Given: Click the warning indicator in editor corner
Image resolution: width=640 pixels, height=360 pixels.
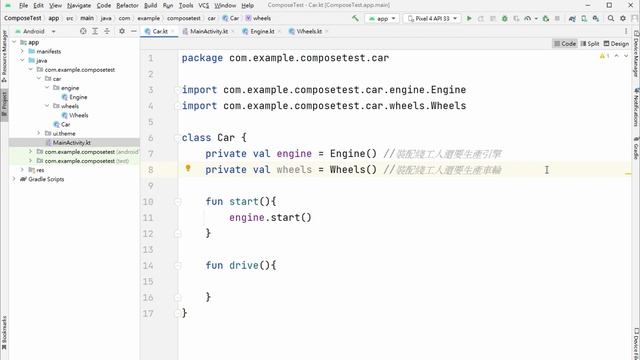Looking at the screenshot, I should click(604, 56).
